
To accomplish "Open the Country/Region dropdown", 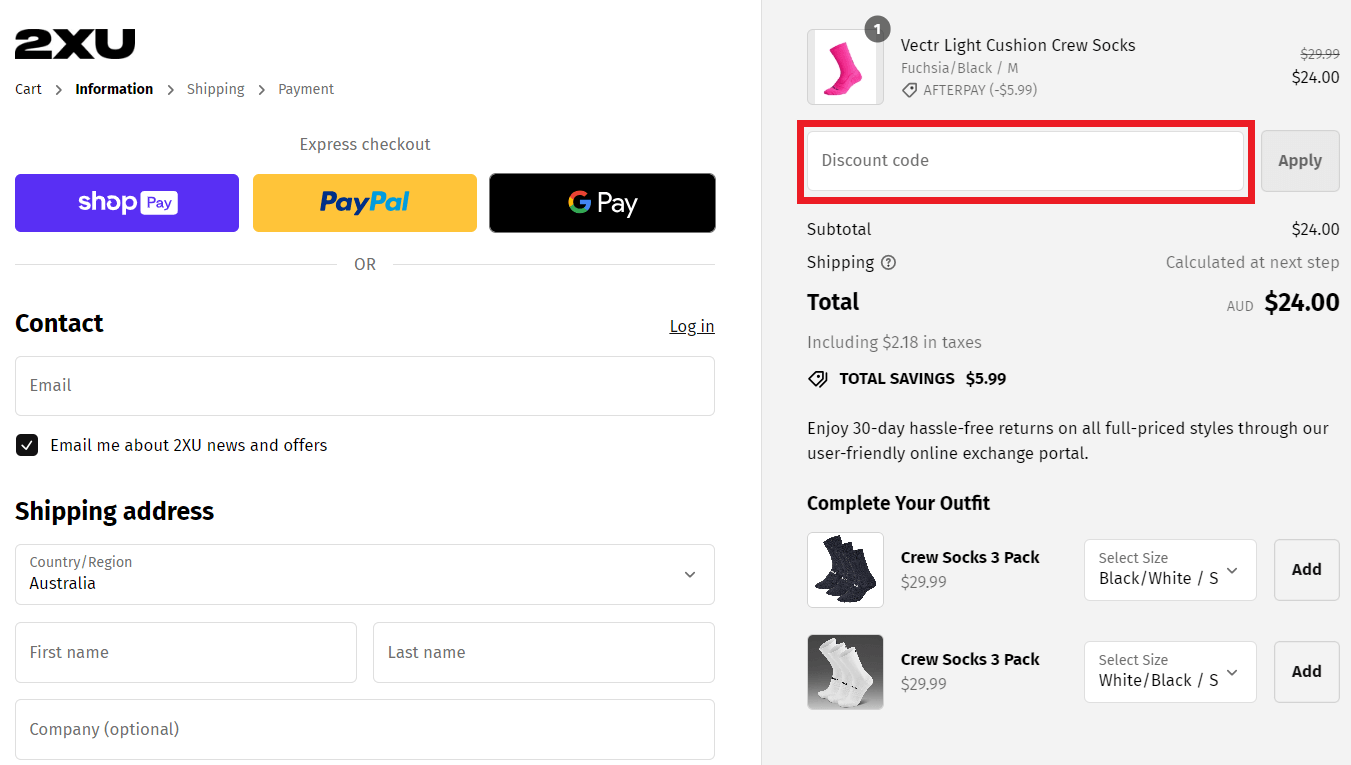I will [365, 574].
